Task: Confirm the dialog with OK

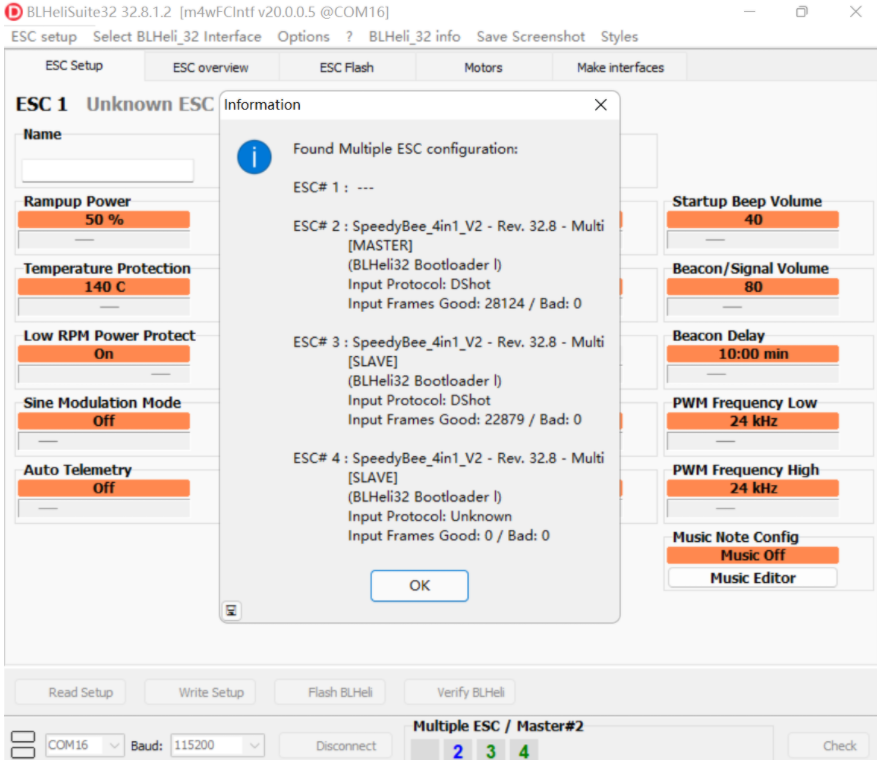Action: tap(419, 586)
